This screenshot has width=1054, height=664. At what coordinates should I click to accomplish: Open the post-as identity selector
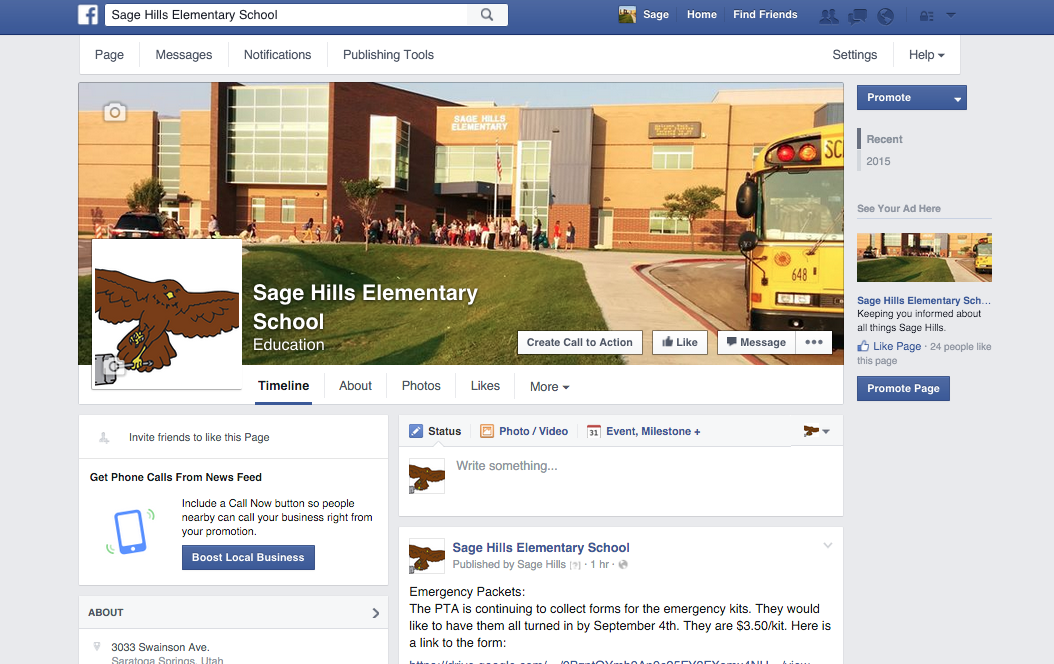(816, 431)
